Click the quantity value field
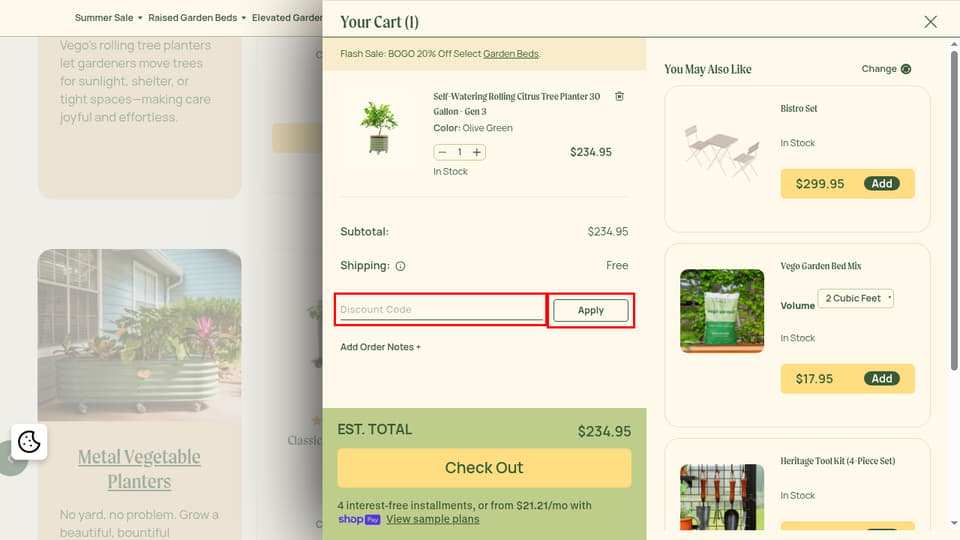The image size is (960, 540). click(x=459, y=152)
